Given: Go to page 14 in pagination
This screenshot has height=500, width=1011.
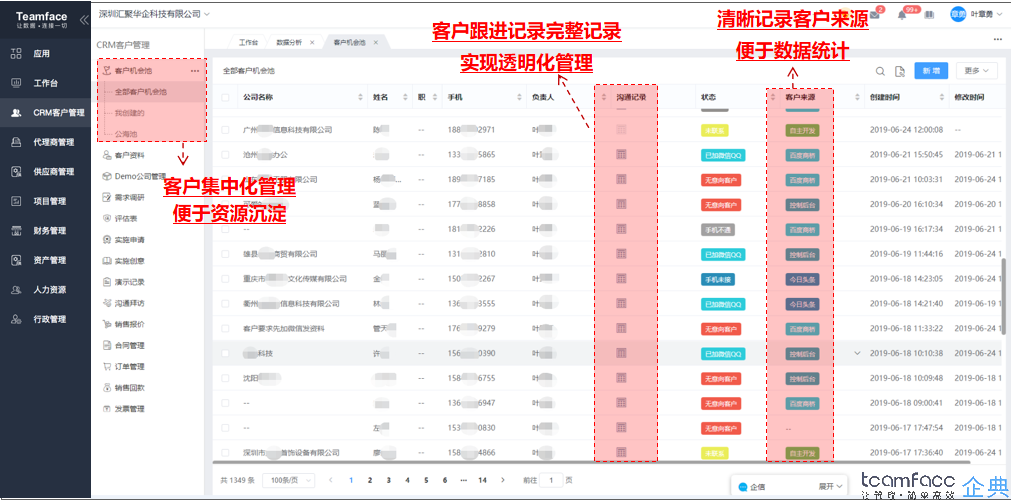Looking at the screenshot, I should pos(482,480).
